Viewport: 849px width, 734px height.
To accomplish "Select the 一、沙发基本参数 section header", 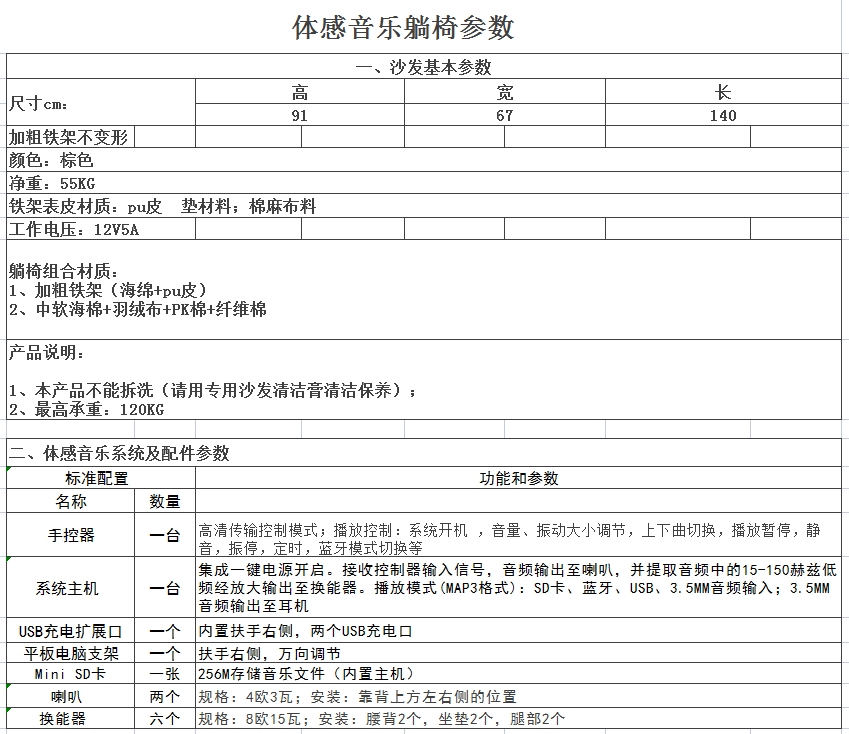I will click(424, 67).
